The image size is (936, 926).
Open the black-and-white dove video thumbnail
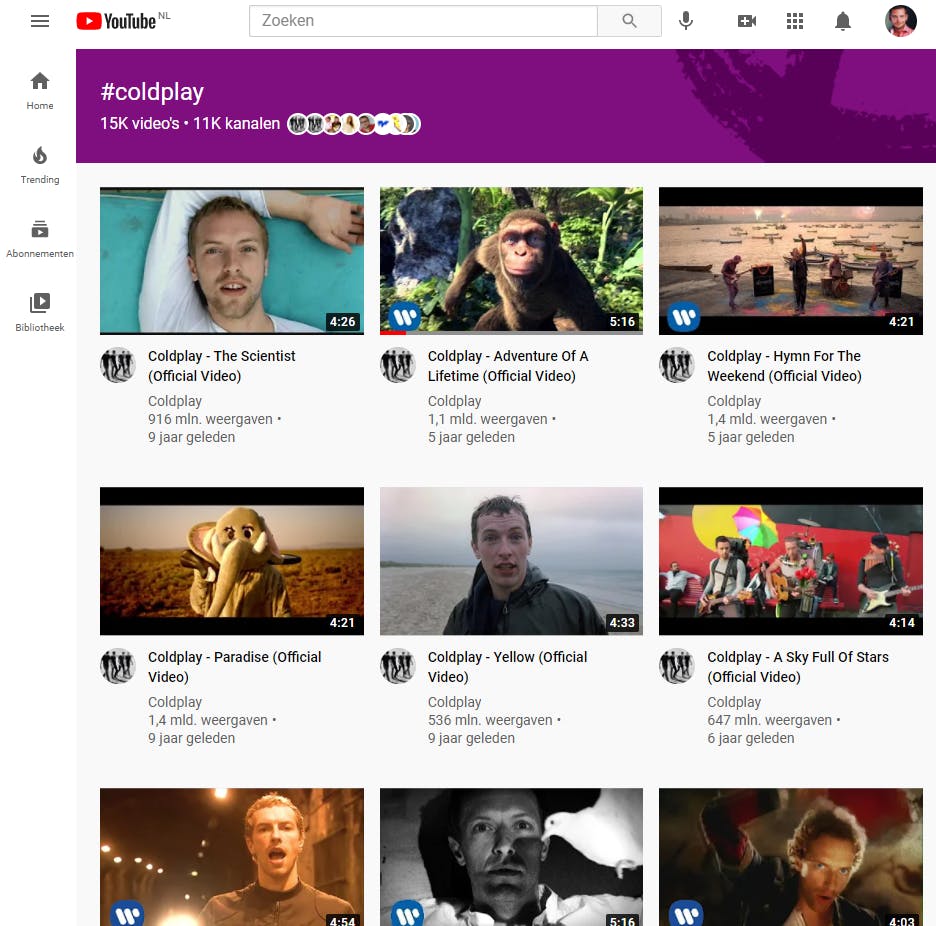(x=512, y=857)
